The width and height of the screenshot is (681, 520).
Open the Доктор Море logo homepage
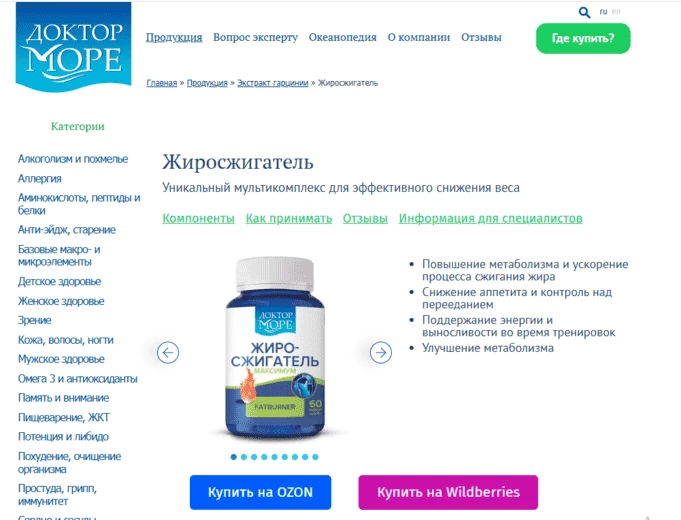click(73, 47)
